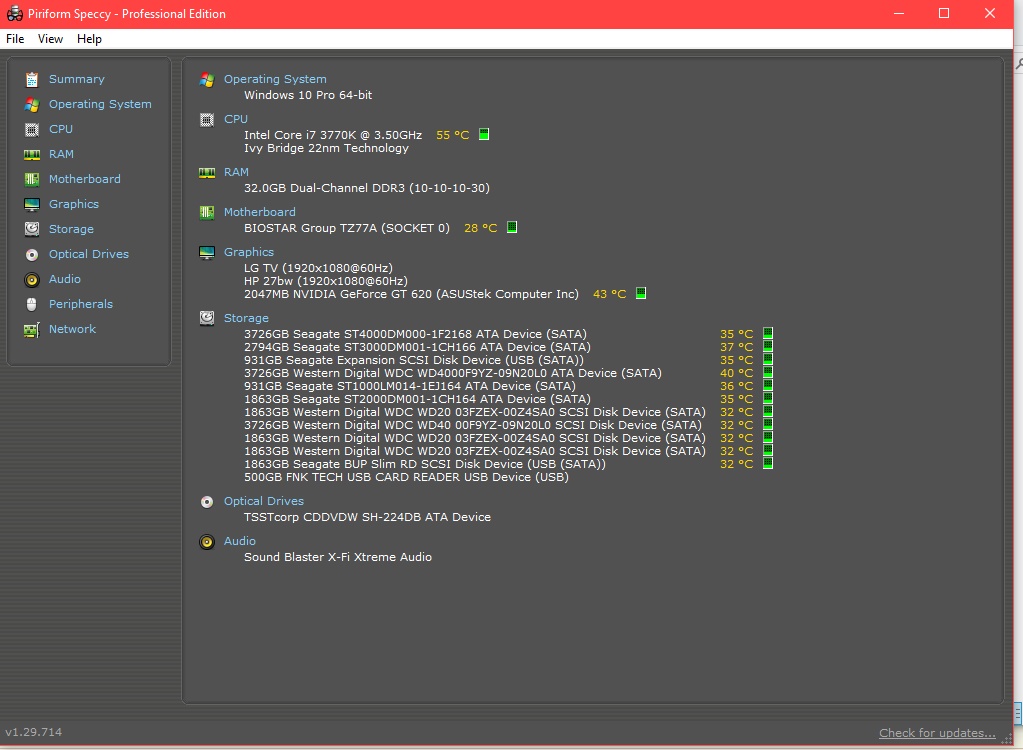The width and height of the screenshot is (1023, 750).
Task: Click the Motherboard icon in sidebar
Action: (31, 179)
